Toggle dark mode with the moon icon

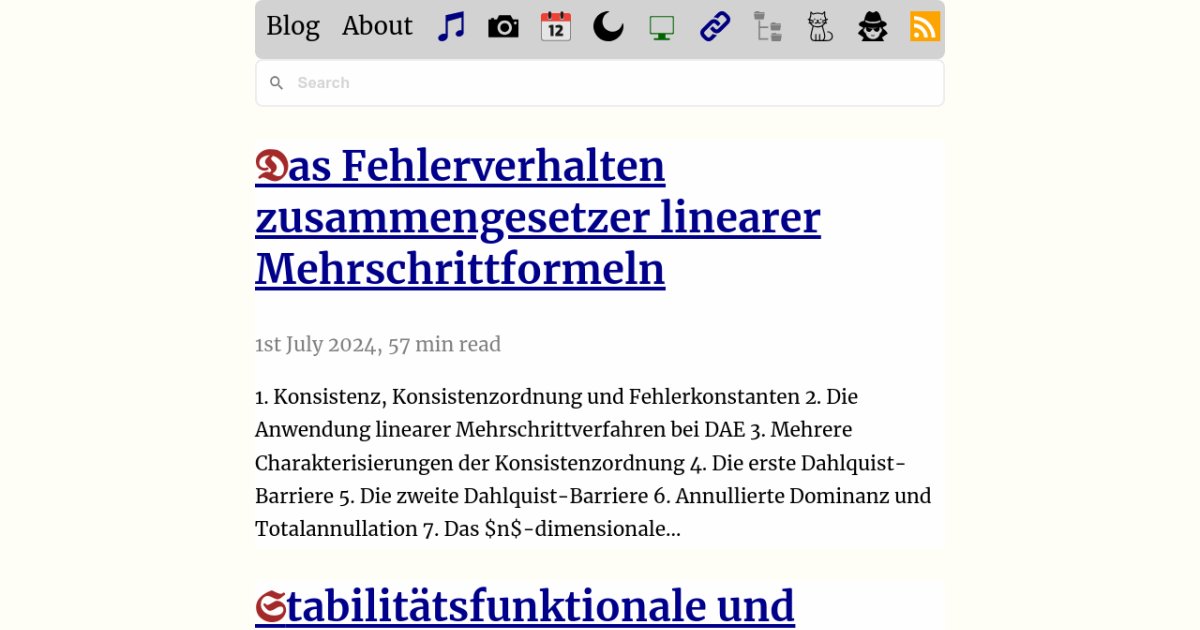pos(608,27)
